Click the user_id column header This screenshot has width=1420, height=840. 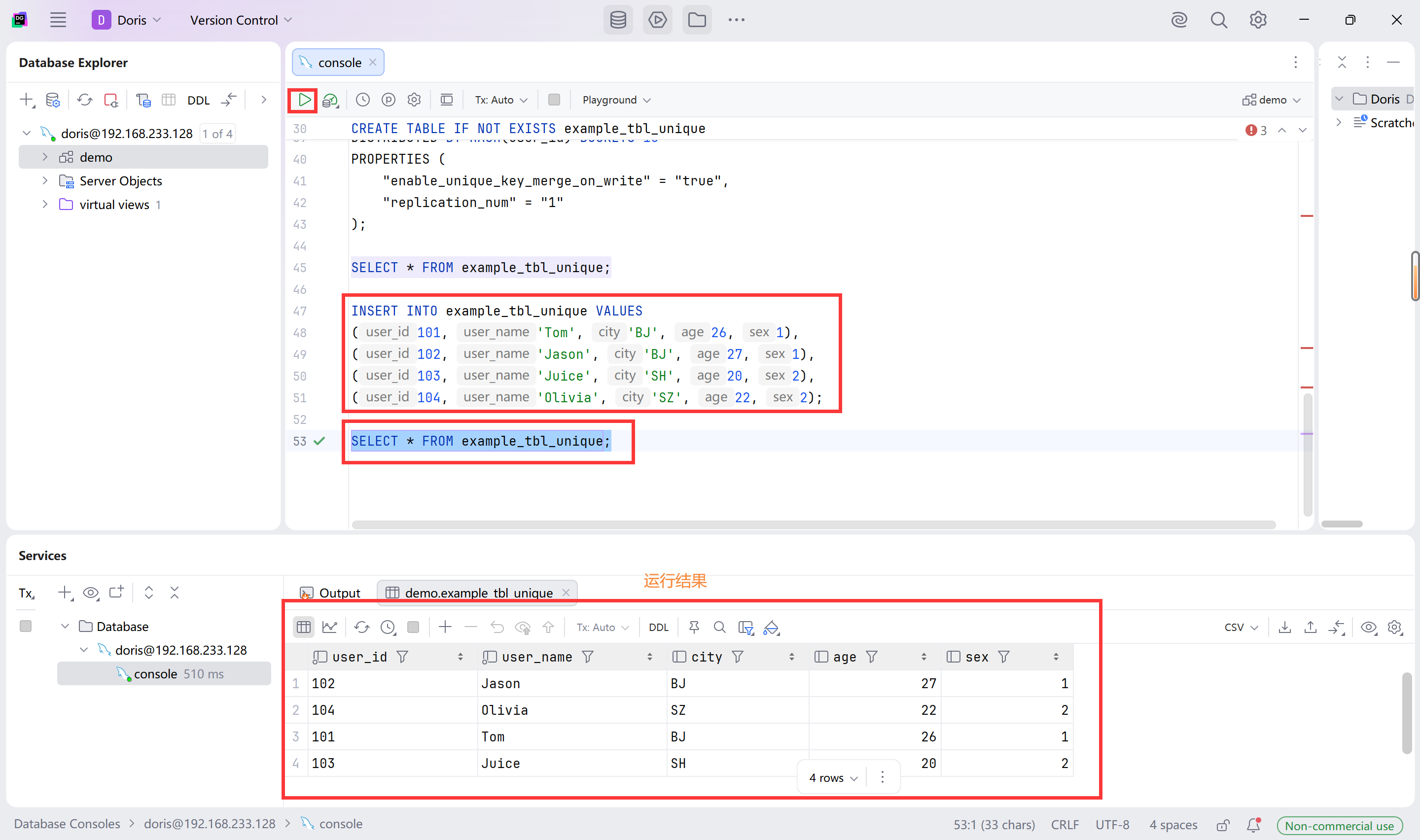pos(359,657)
